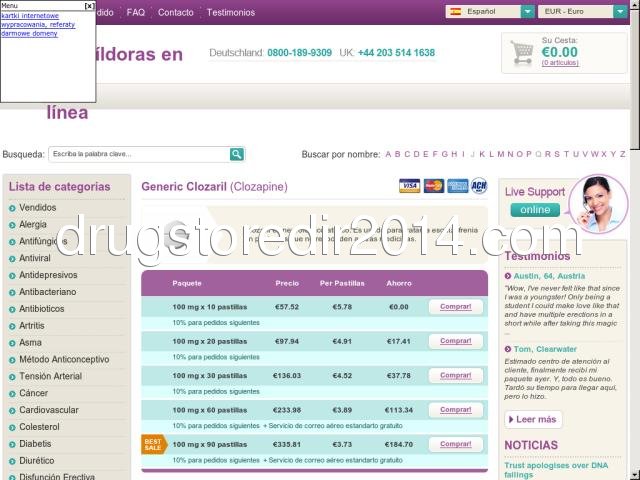The height and width of the screenshot is (480, 640).
Task: Click the Spanish flag icon
Action: [456, 11]
